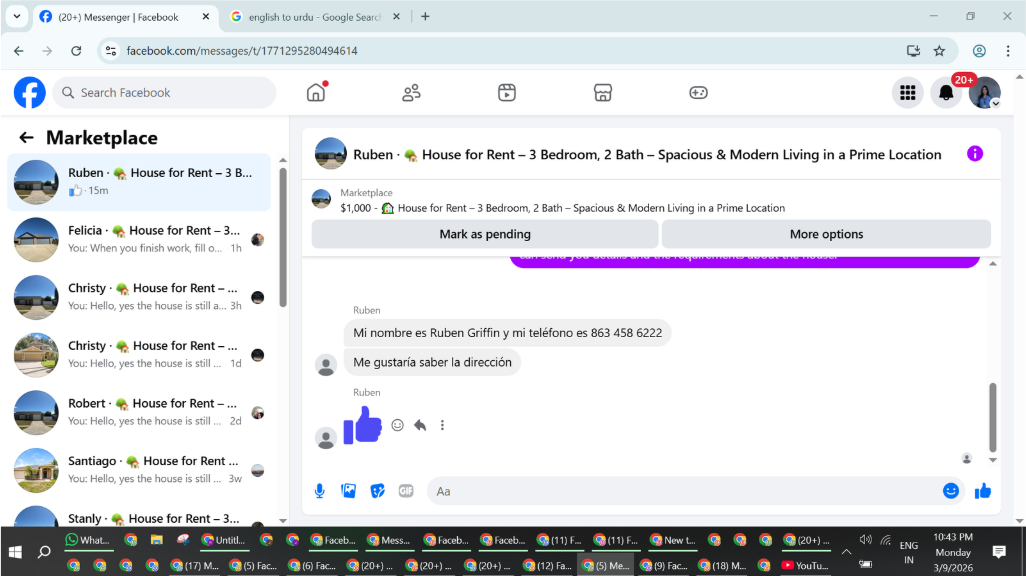This screenshot has width=1026, height=576.
Task: Open the Marketplace storefront icon
Action: [x=603, y=93]
